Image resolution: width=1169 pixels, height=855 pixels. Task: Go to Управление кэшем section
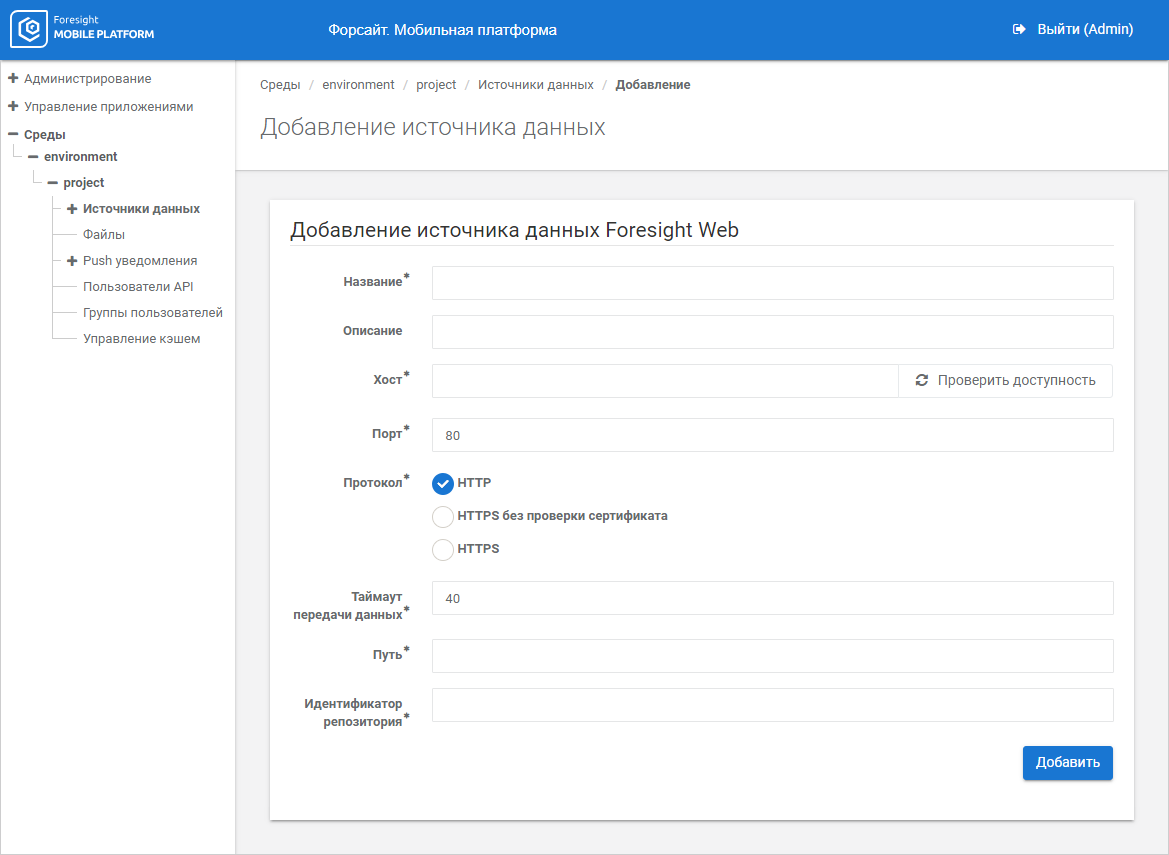click(141, 339)
